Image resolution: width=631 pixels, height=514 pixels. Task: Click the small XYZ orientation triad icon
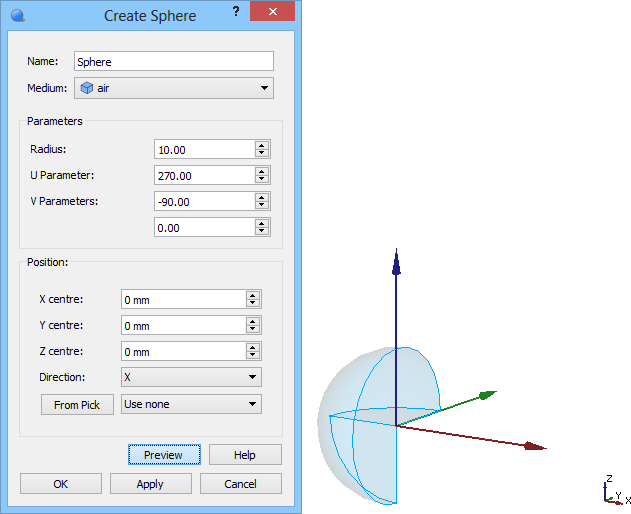tap(616, 491)
